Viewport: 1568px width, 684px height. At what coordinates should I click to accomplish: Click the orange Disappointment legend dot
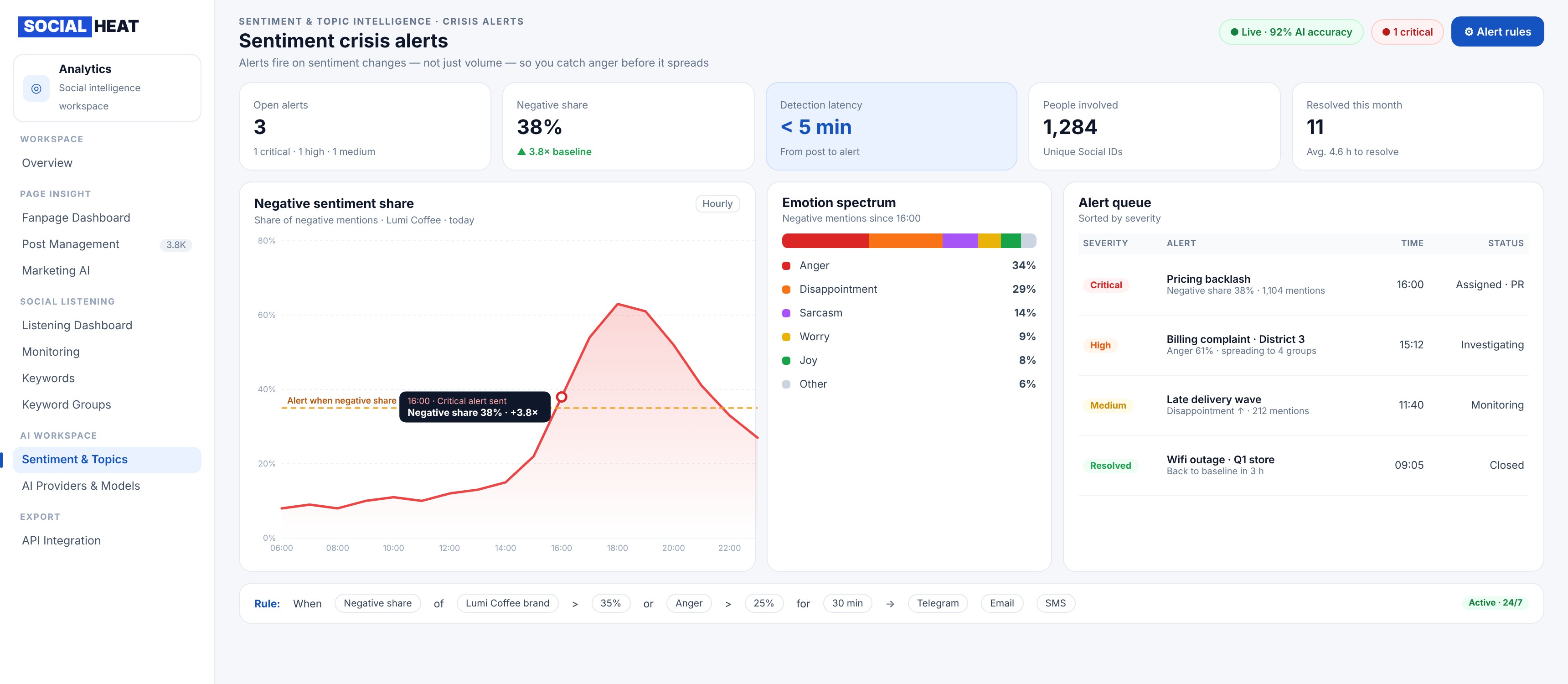786,289
